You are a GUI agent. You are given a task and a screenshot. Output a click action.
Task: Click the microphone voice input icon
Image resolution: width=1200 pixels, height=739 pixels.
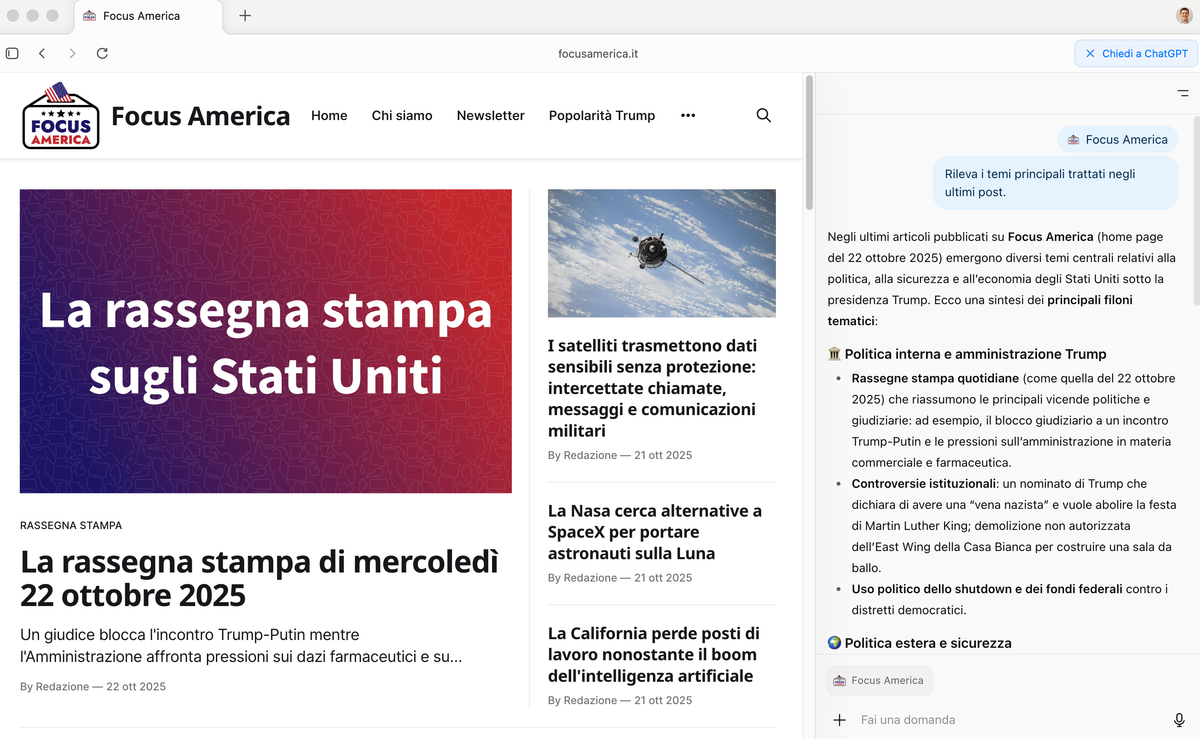click(x=1179, y=720)
